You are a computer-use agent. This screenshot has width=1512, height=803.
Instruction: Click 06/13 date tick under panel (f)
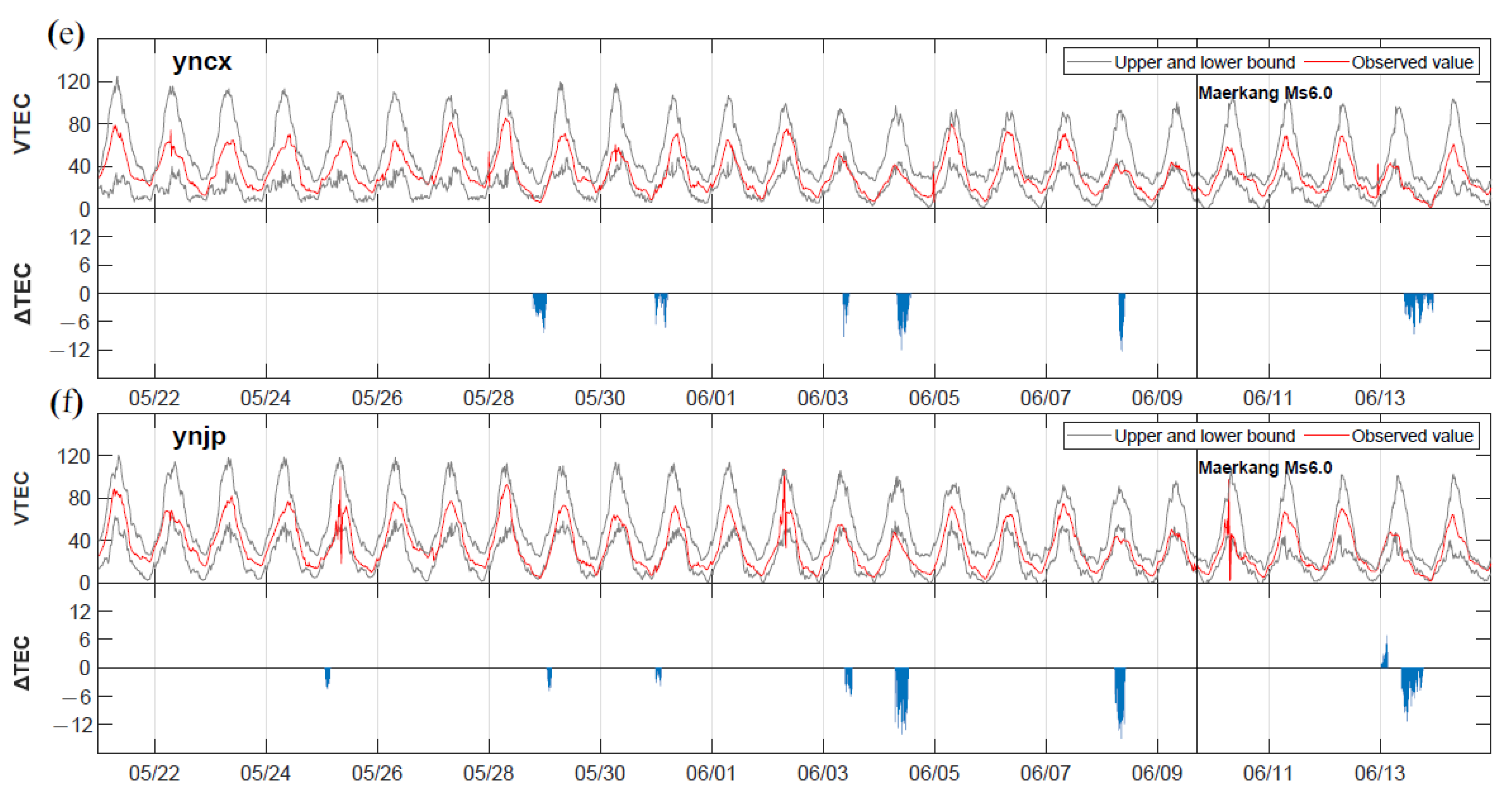pyautogui.click(x=1379, y=773)
